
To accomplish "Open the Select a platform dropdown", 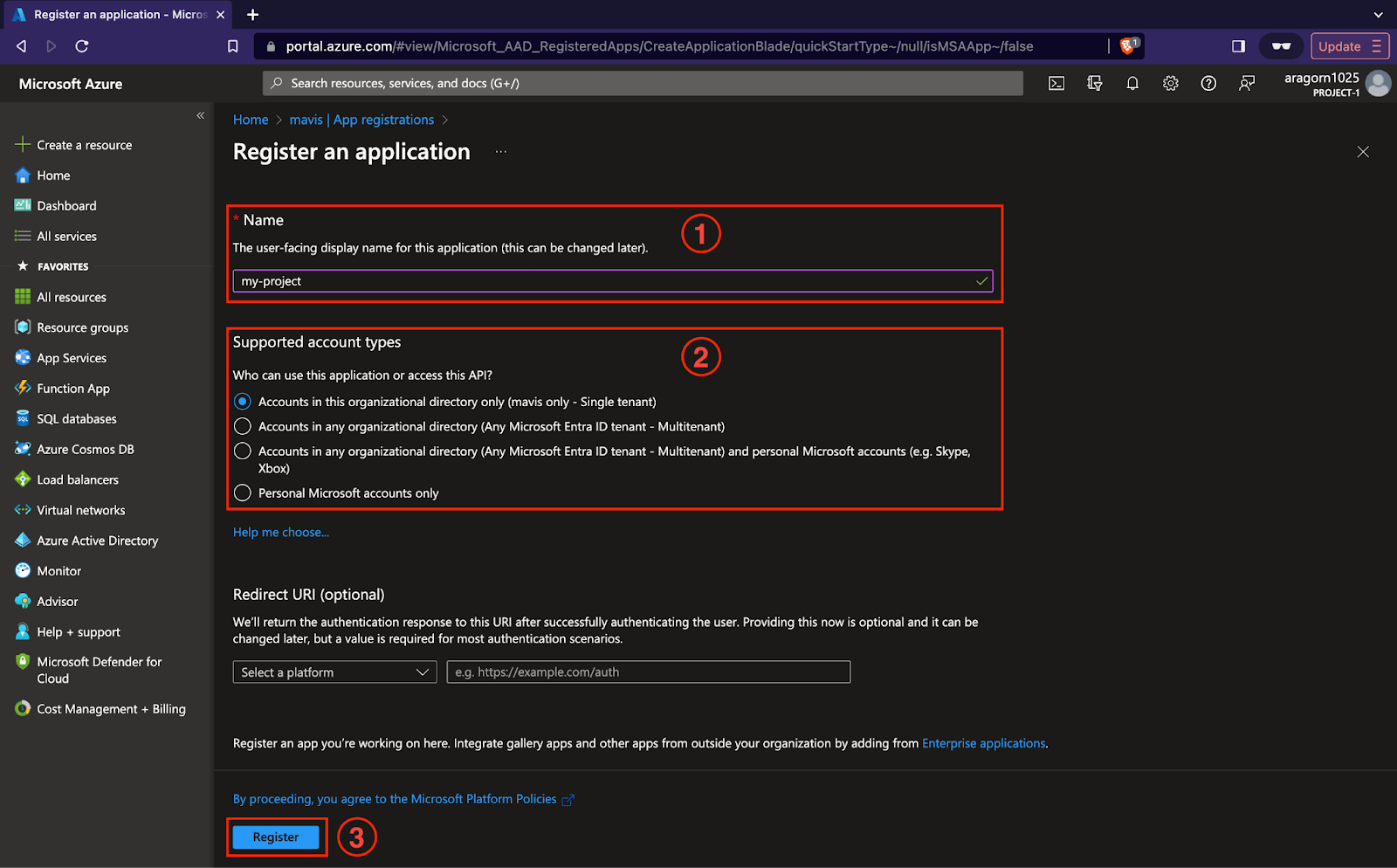I will pyautogui.click(x=335, y=672).
